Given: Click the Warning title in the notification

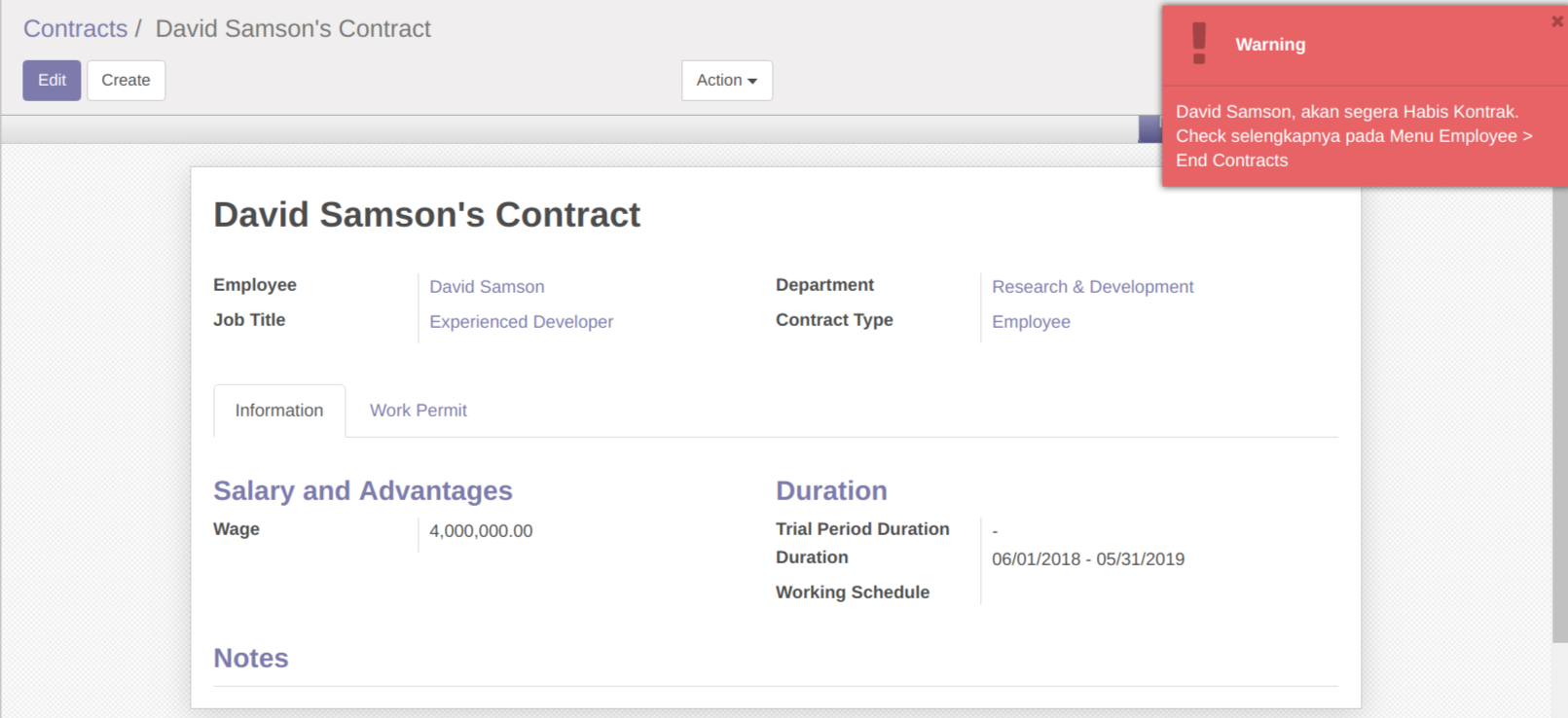Looking at the screenshot, I should 1270,45.
